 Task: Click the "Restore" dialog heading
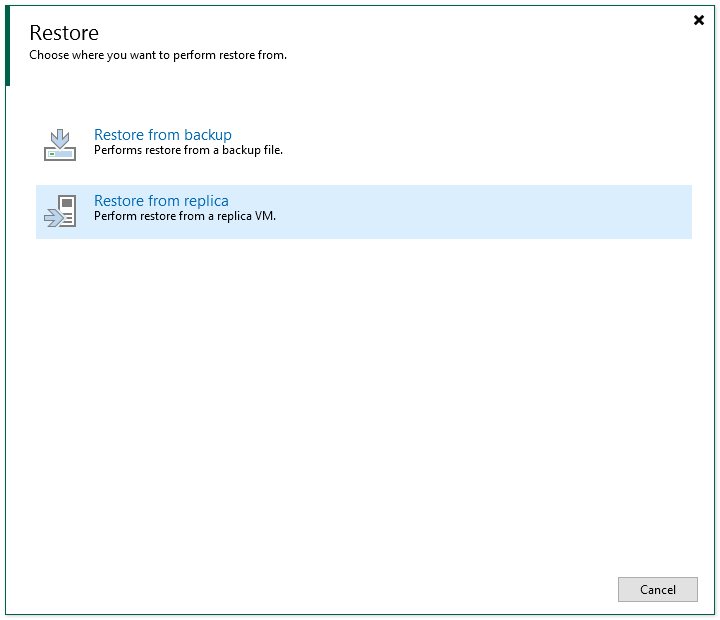pos(64,33)
